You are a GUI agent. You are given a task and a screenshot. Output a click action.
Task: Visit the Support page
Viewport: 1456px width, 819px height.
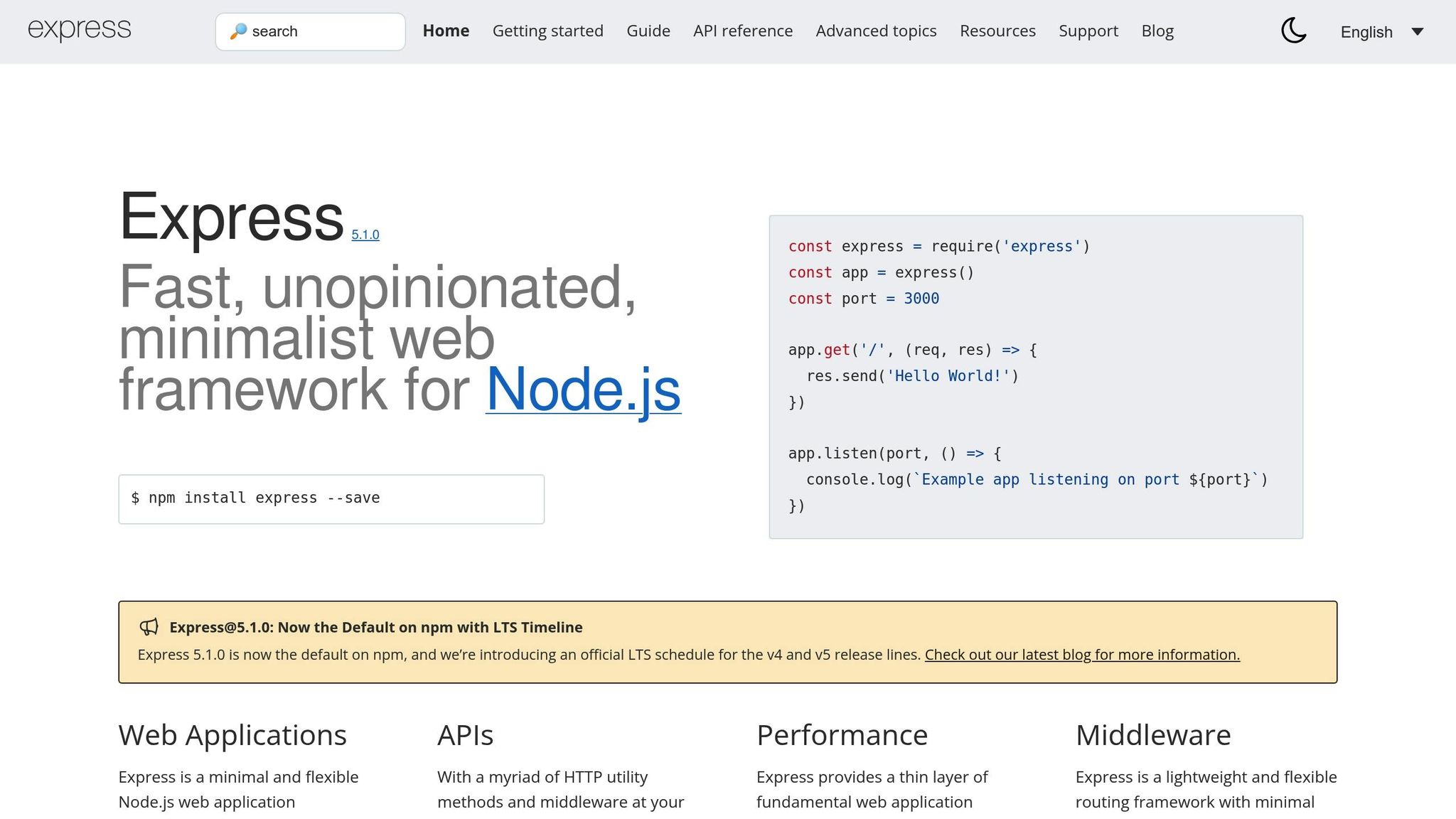1088,31
